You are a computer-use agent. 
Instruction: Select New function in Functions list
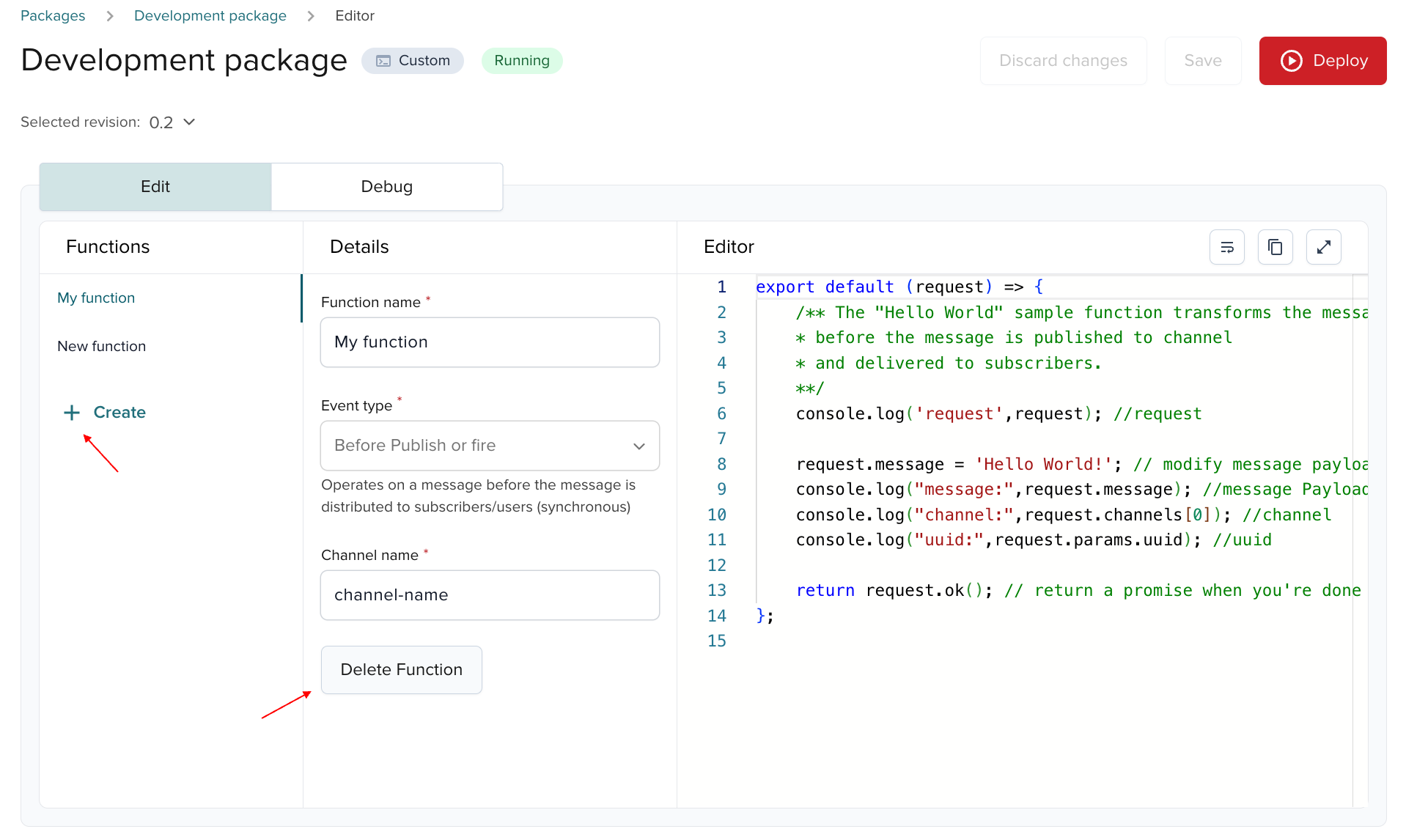tap(101, 346)
